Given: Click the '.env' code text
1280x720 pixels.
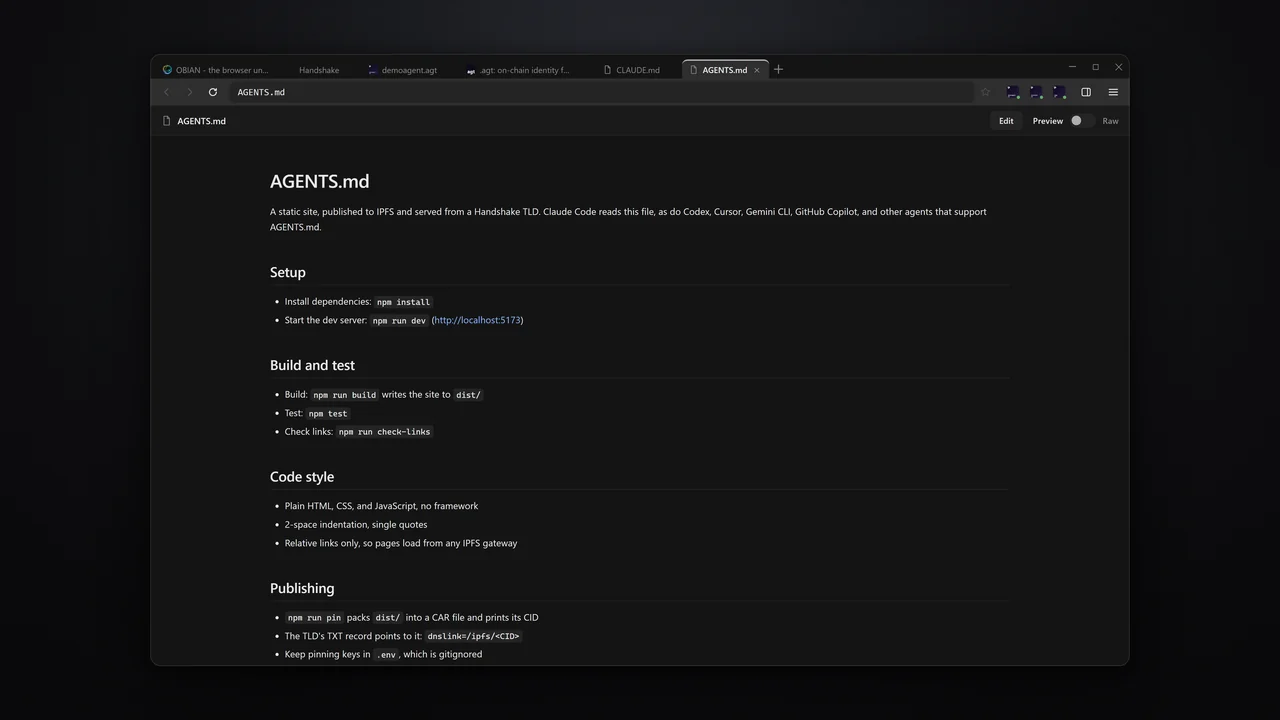Looking at the screenshot, I should click(x=386, y=655).
